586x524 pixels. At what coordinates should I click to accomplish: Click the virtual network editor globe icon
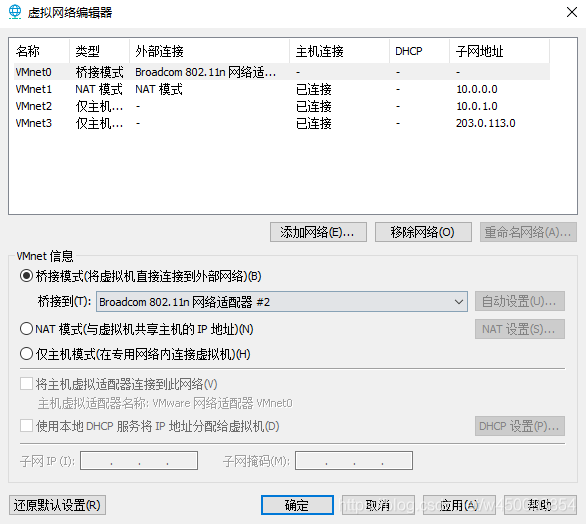coord(15,12)
